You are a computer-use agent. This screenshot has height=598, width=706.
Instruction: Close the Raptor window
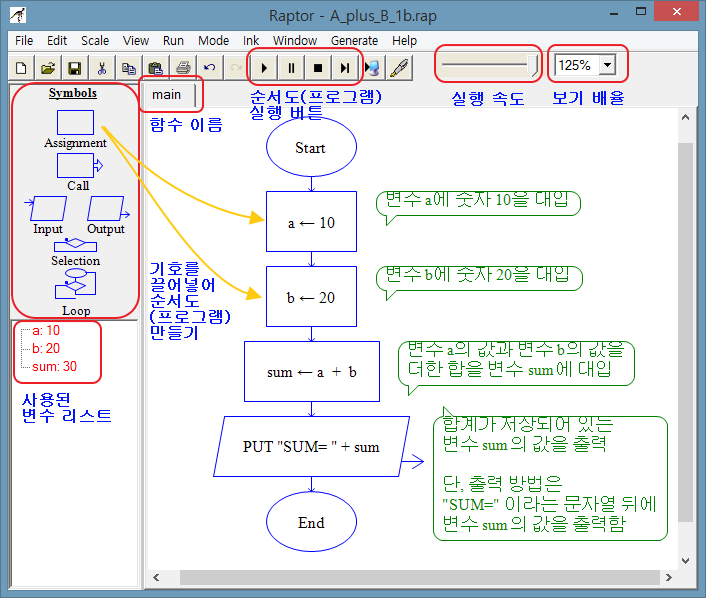click(676, 12)
